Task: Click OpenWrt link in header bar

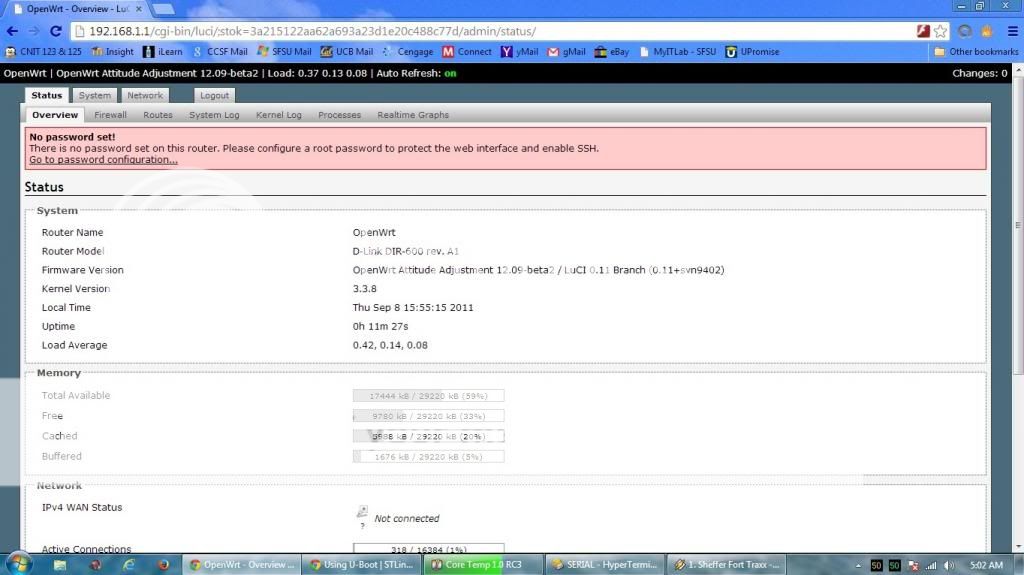Action: [x=25, y=73]
